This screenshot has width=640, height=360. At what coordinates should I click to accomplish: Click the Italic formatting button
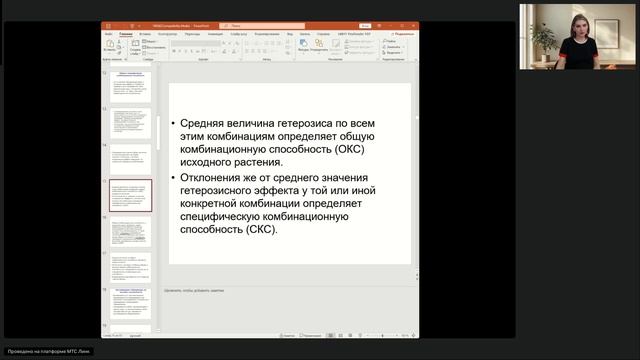point(180,51)
